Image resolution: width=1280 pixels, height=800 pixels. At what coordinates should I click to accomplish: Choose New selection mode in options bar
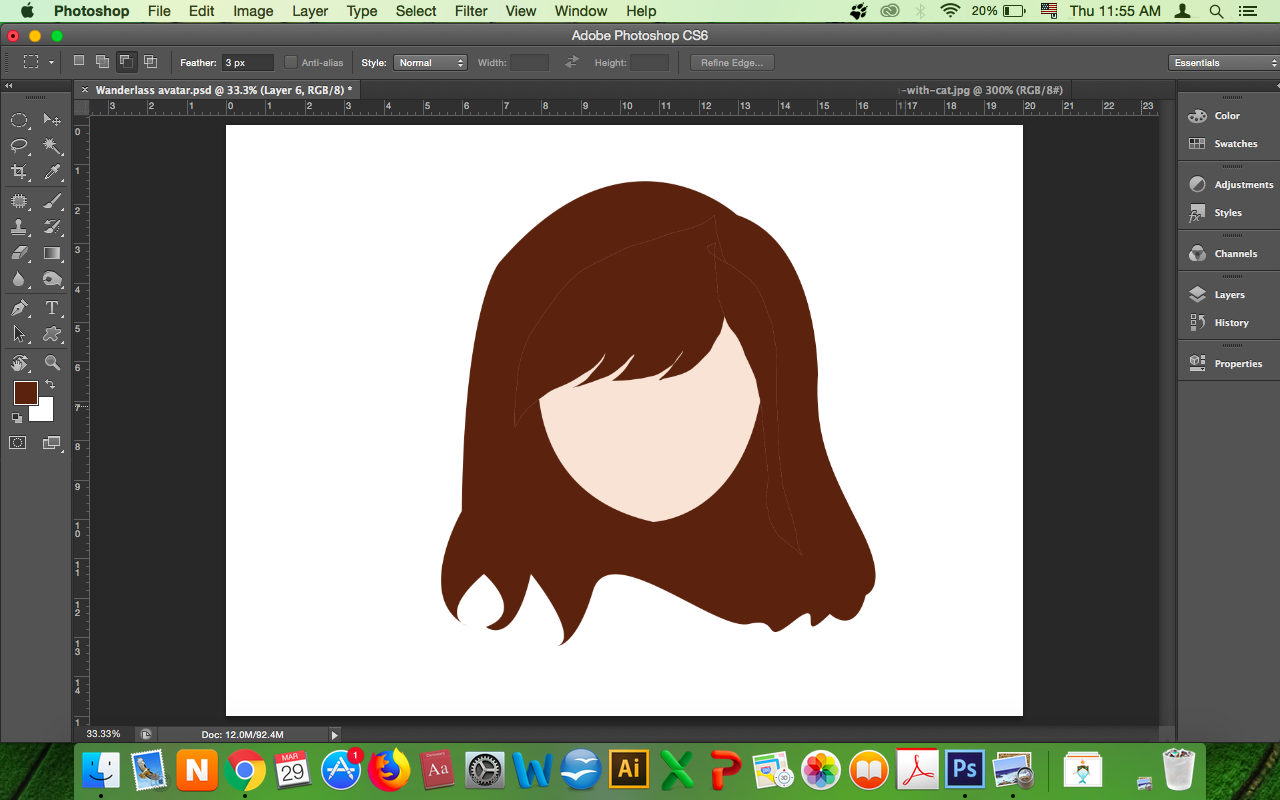click(x=79, y=61)
